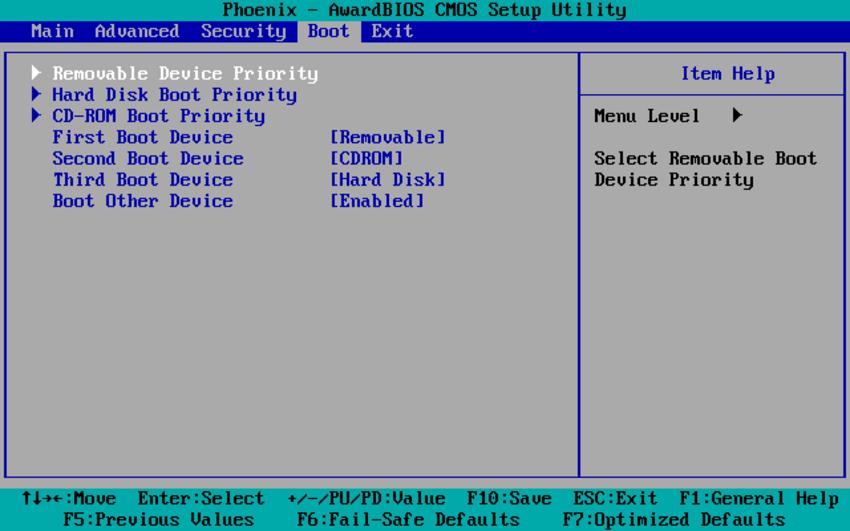Open Removable Device Priority submenu
Image resolution: width=850 pixels, height=531 pixels.
pos(185,73)
